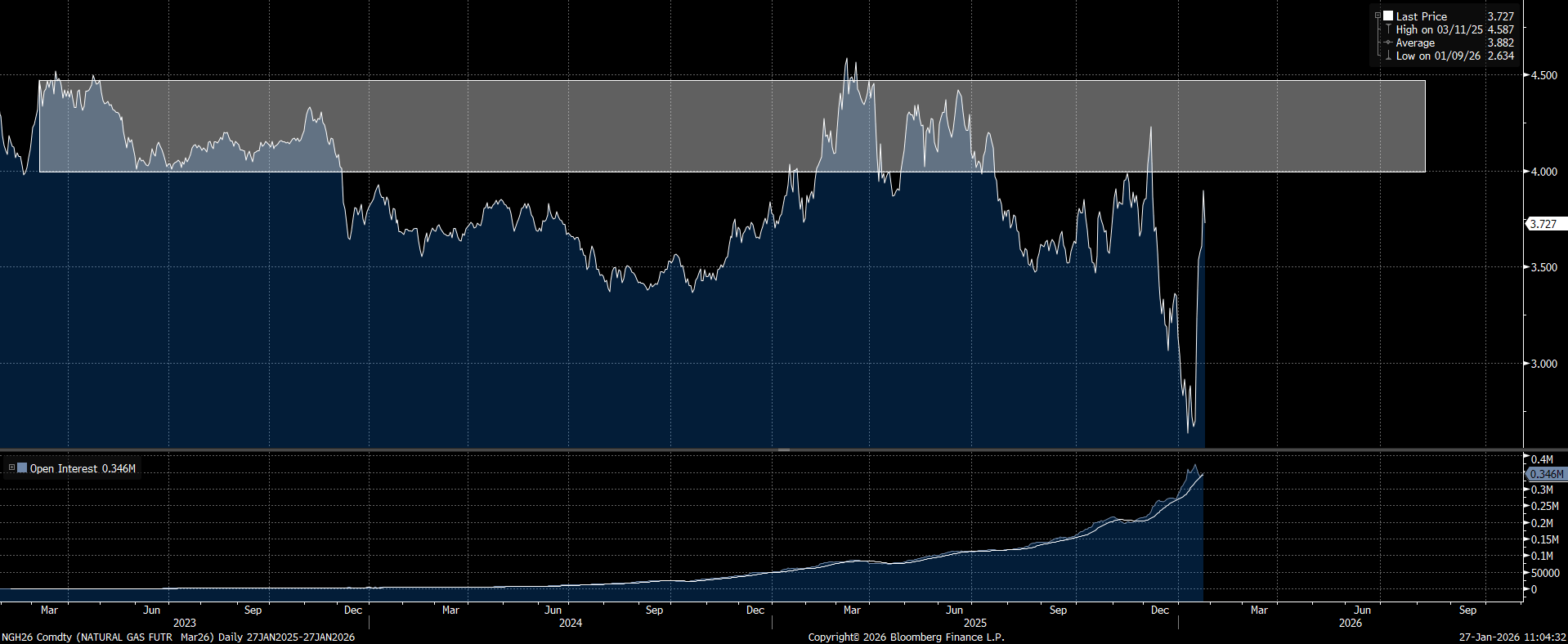Click the Open Interest legend label
This screenshot has height=644, width=1568.
[64, 468]
